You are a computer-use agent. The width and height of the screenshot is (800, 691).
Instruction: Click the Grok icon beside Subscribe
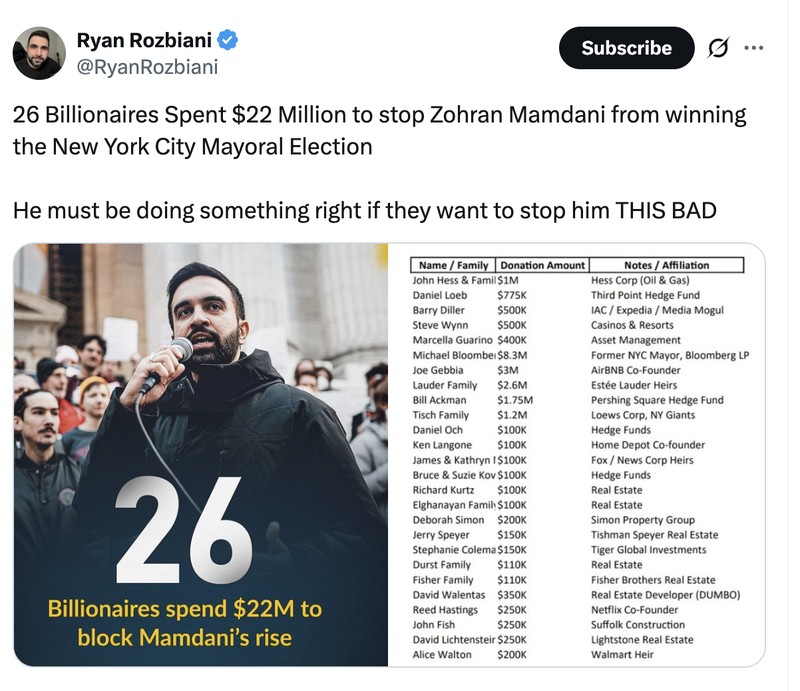717,48
